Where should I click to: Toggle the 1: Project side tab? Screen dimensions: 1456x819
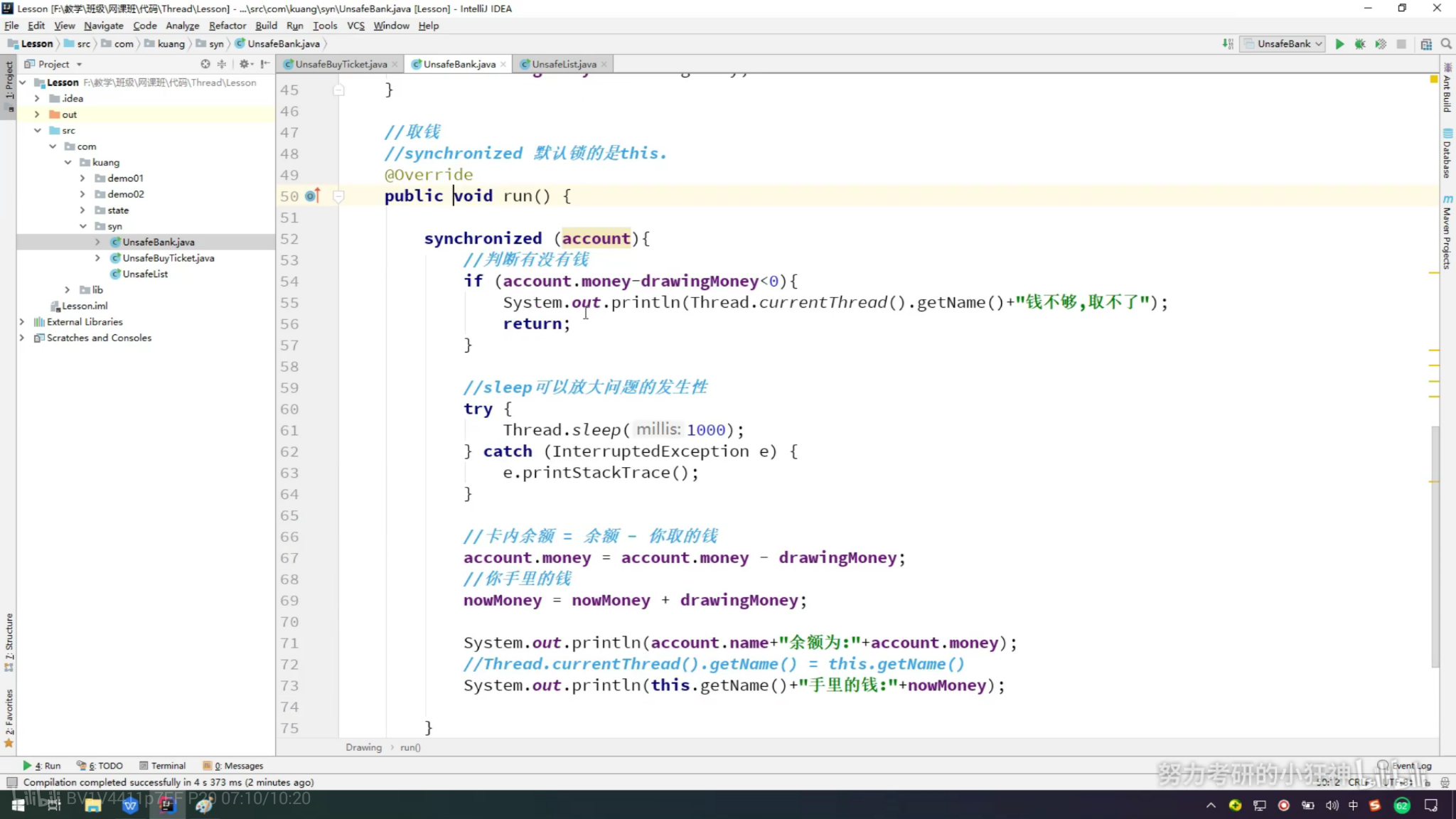[9, 87]
